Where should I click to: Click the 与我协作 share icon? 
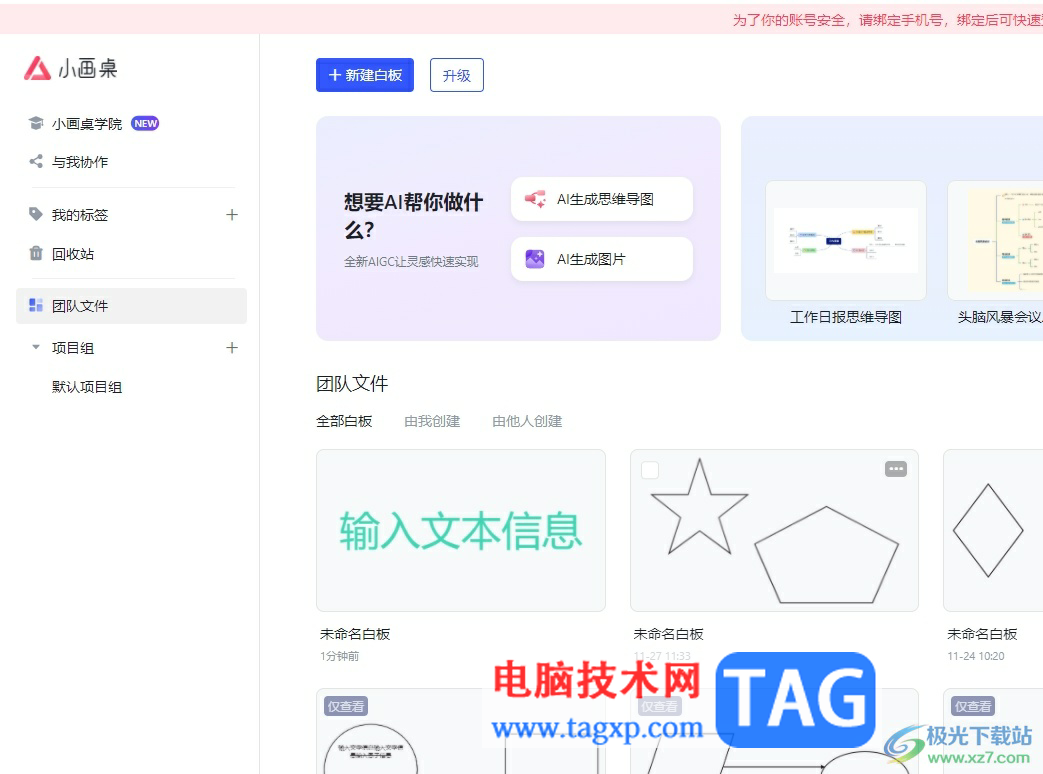tap(36, 162)
